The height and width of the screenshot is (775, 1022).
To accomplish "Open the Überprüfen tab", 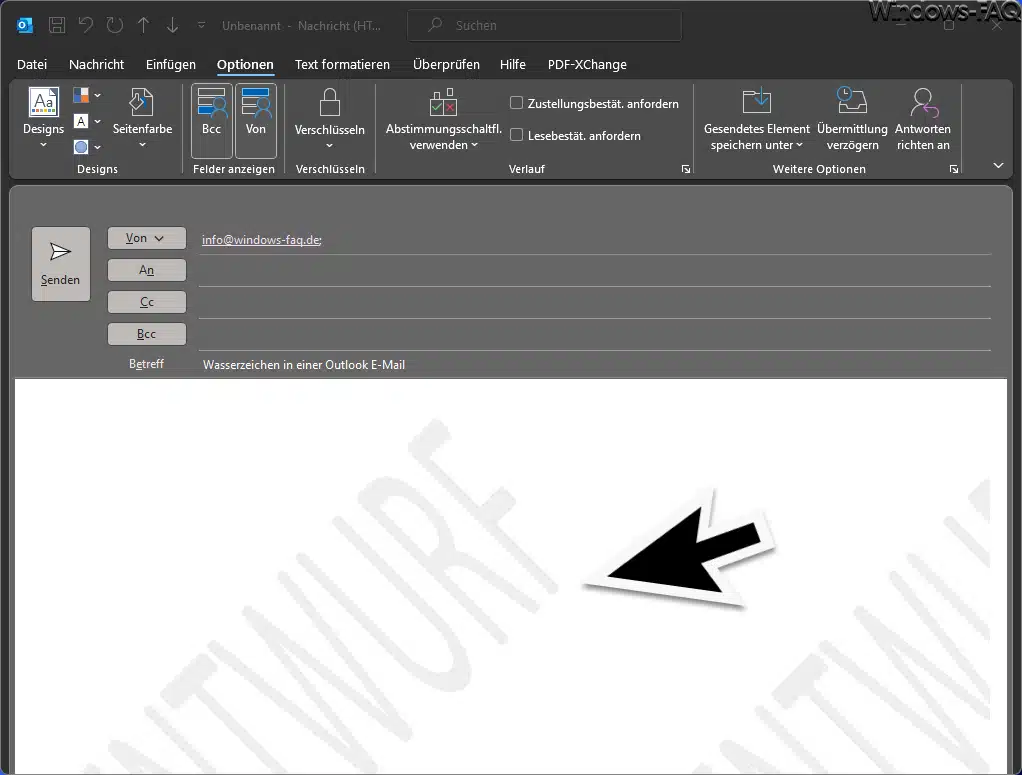I will [446, 65].
